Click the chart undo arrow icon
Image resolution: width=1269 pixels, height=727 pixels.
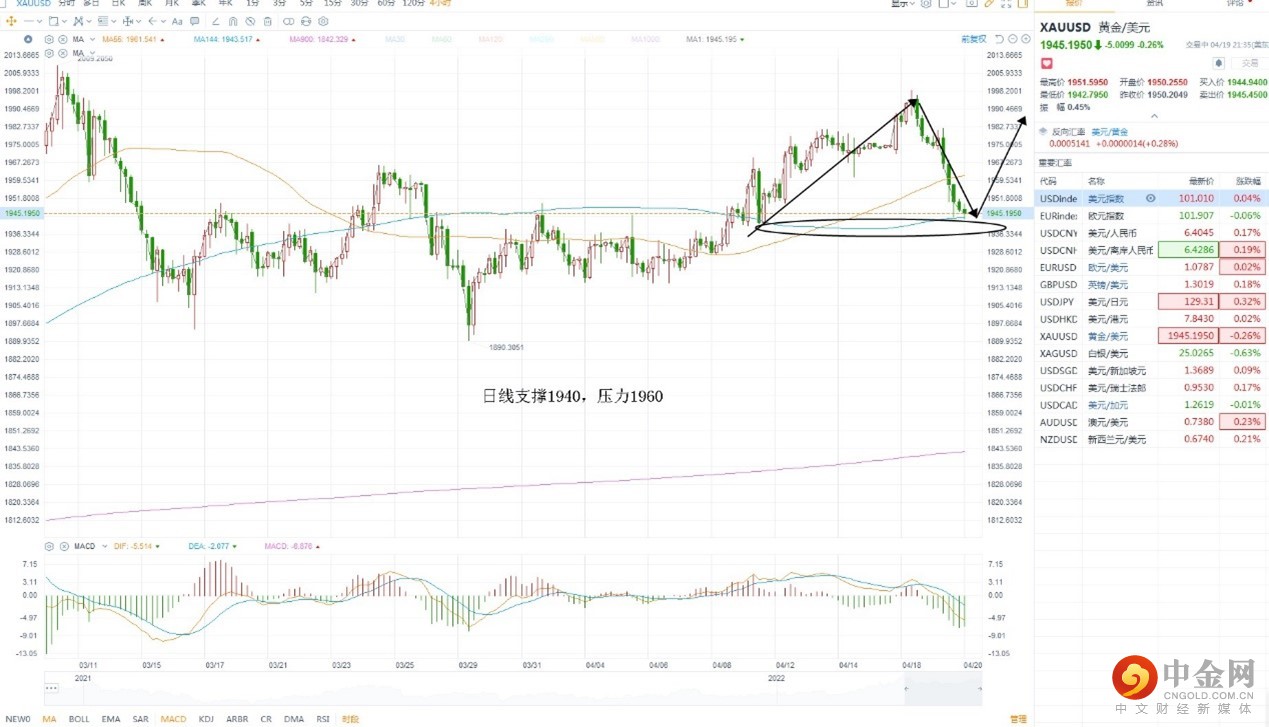tap(999, 39)
